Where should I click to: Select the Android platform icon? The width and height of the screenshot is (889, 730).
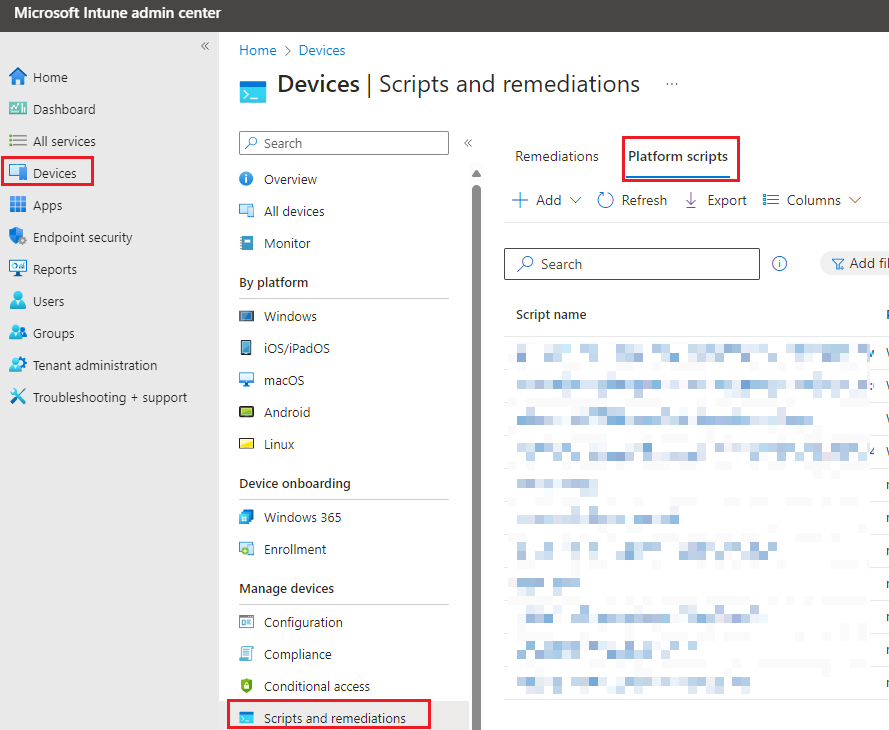[x=246, y=411]
